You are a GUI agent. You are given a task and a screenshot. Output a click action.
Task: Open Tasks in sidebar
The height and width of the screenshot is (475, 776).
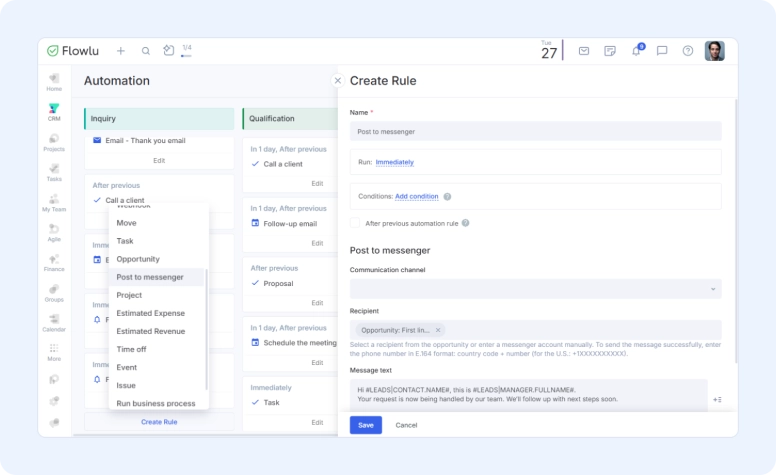click(54, 173)
